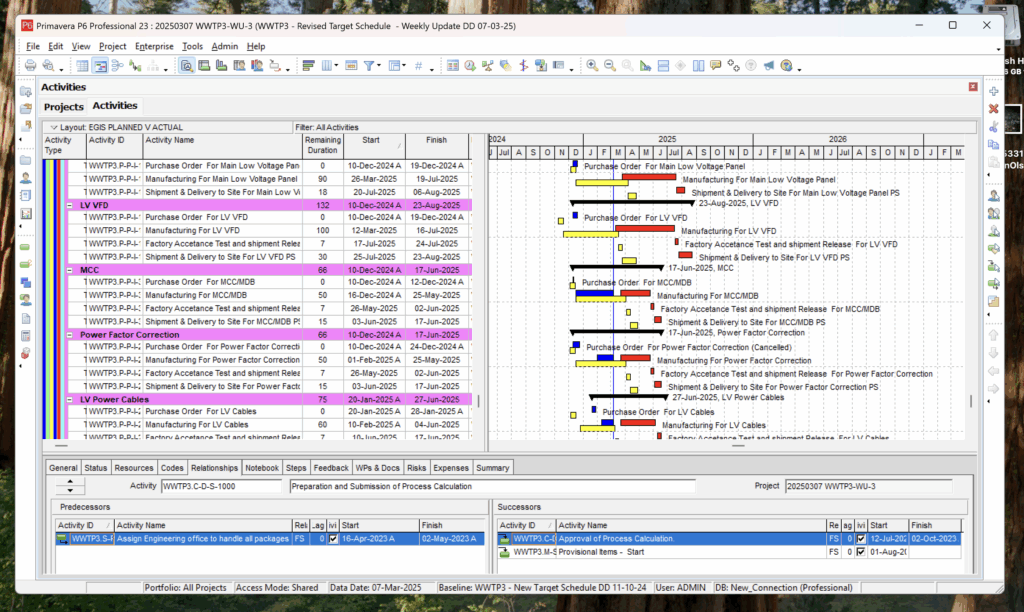This screenshot has width=1024, height=612.
Task: Click the Resource Usage Profile icon
Action: [257, 65]
